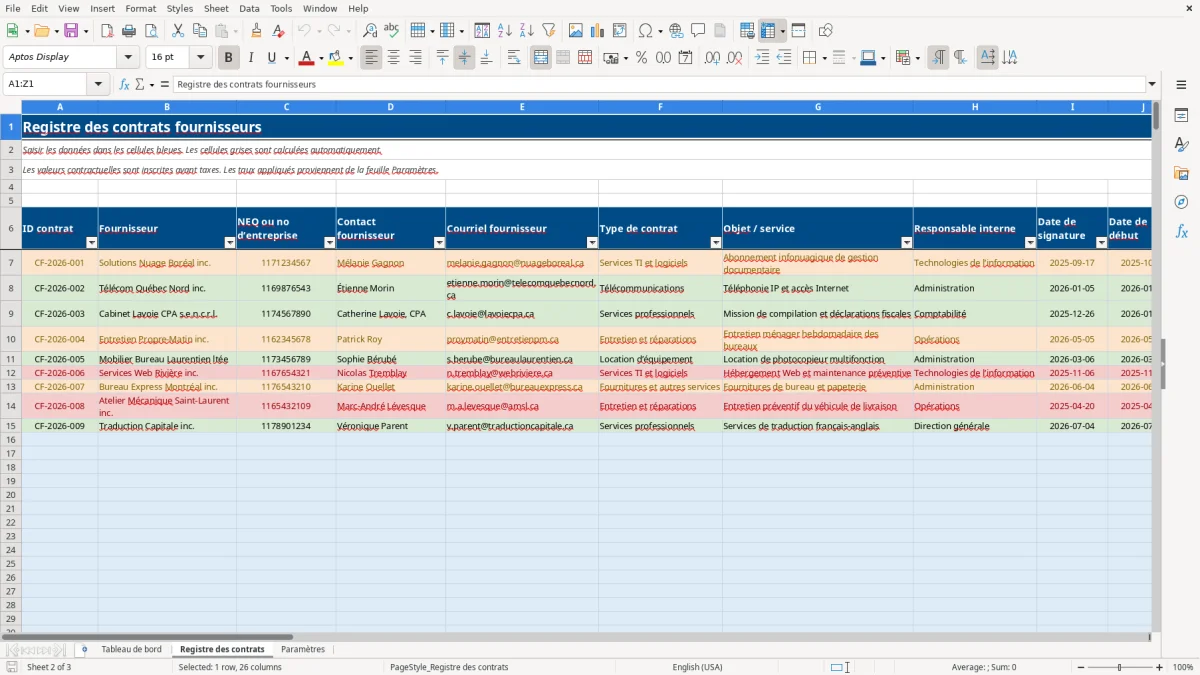Toggle Freeze Rows and Columns
The width and height of the screenshot is (1200, 675).
(768, 31)
